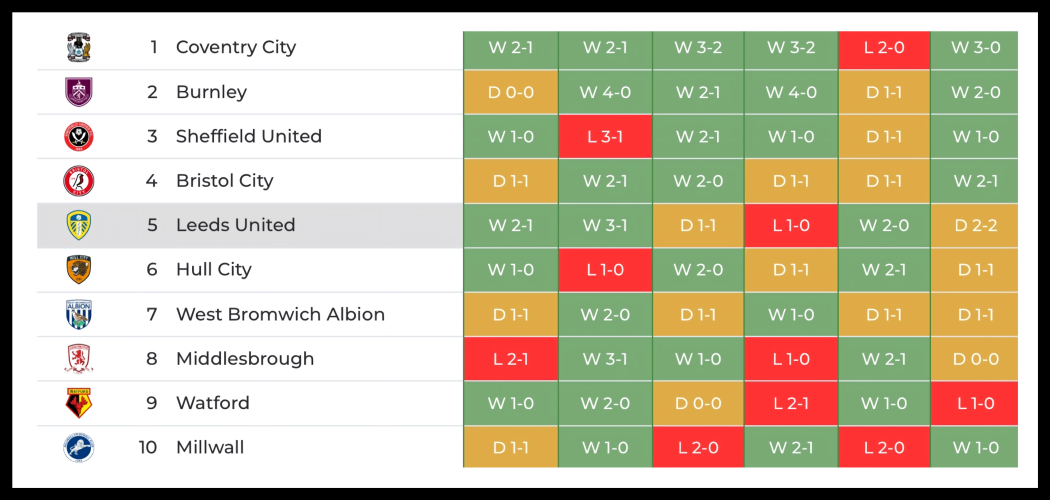The width and height of the screenshot is (1050, 500).
Task: Click the Leeds United team name
Action: click(235, 225)
